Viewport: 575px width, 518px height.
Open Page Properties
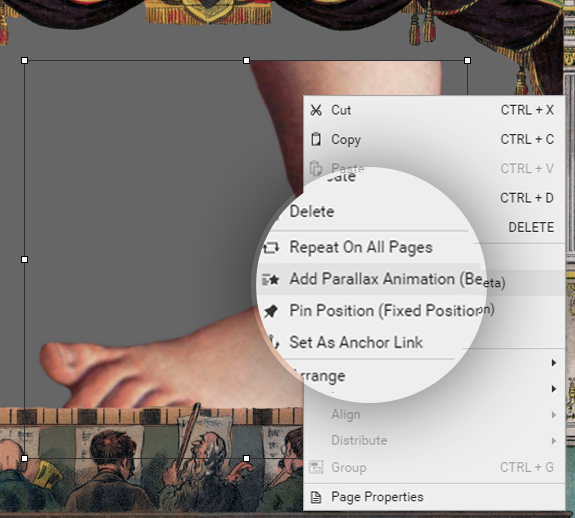pos(377,497)
